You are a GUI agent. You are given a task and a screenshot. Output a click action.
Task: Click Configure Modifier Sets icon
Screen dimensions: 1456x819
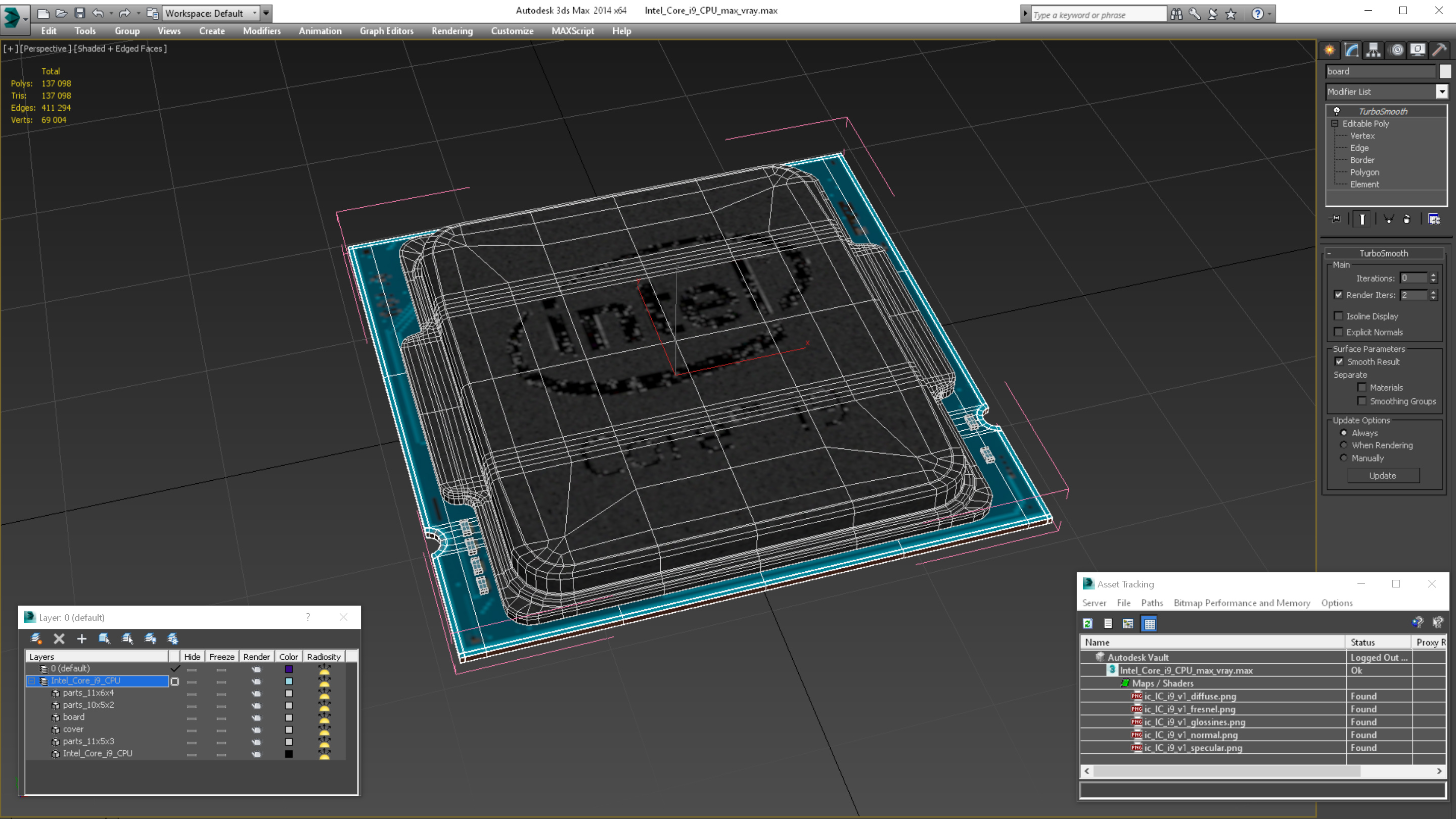coord(1434,219)
